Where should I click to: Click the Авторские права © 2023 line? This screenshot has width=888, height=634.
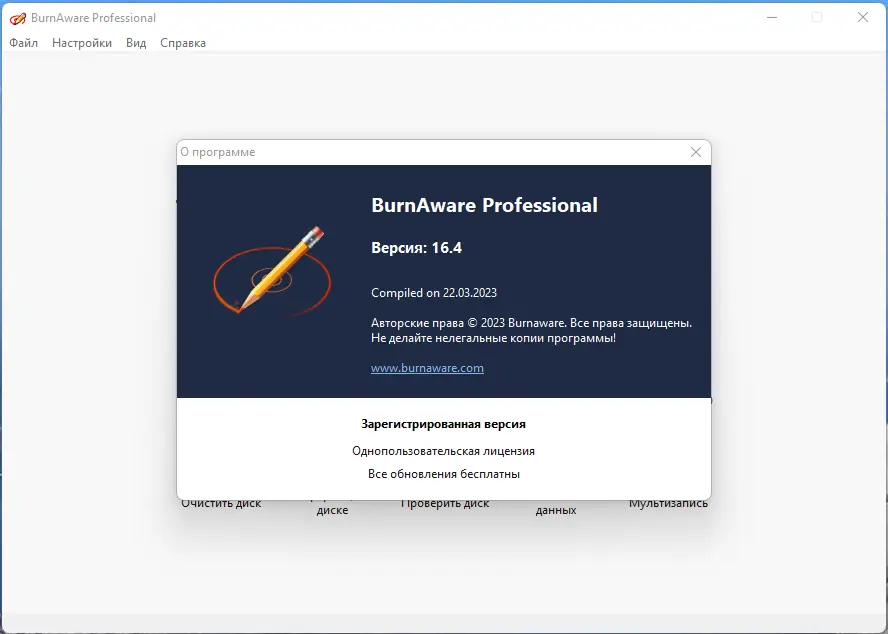coord(531,323)
